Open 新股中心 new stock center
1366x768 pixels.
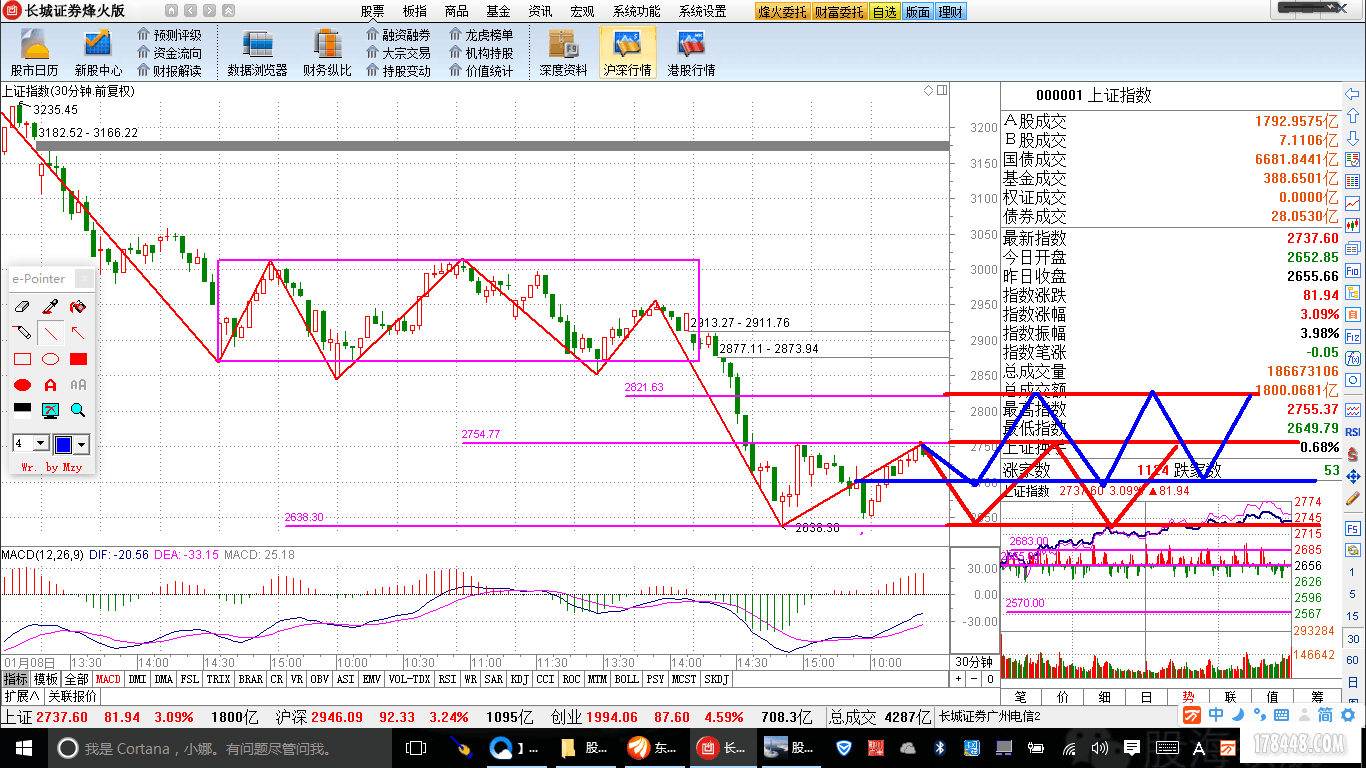pyautogui.click(x=98, y=53)
